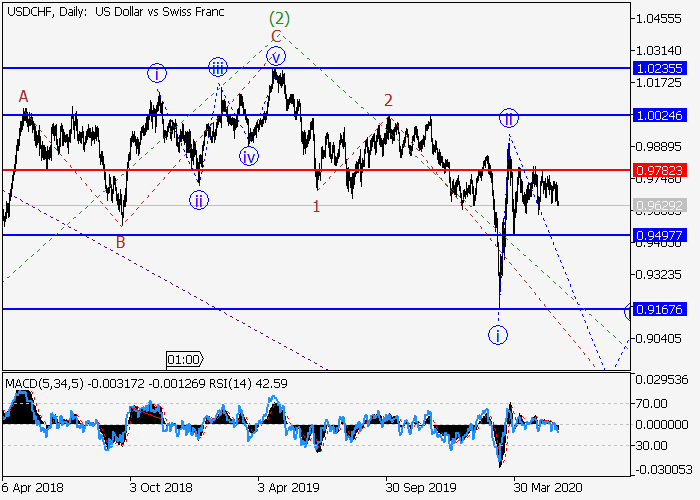
Task: Select the grey 0.96292 current price tag
Action: [659, 206]
